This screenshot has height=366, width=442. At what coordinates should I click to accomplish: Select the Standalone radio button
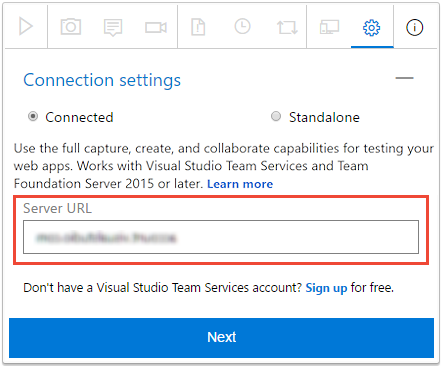276,116
